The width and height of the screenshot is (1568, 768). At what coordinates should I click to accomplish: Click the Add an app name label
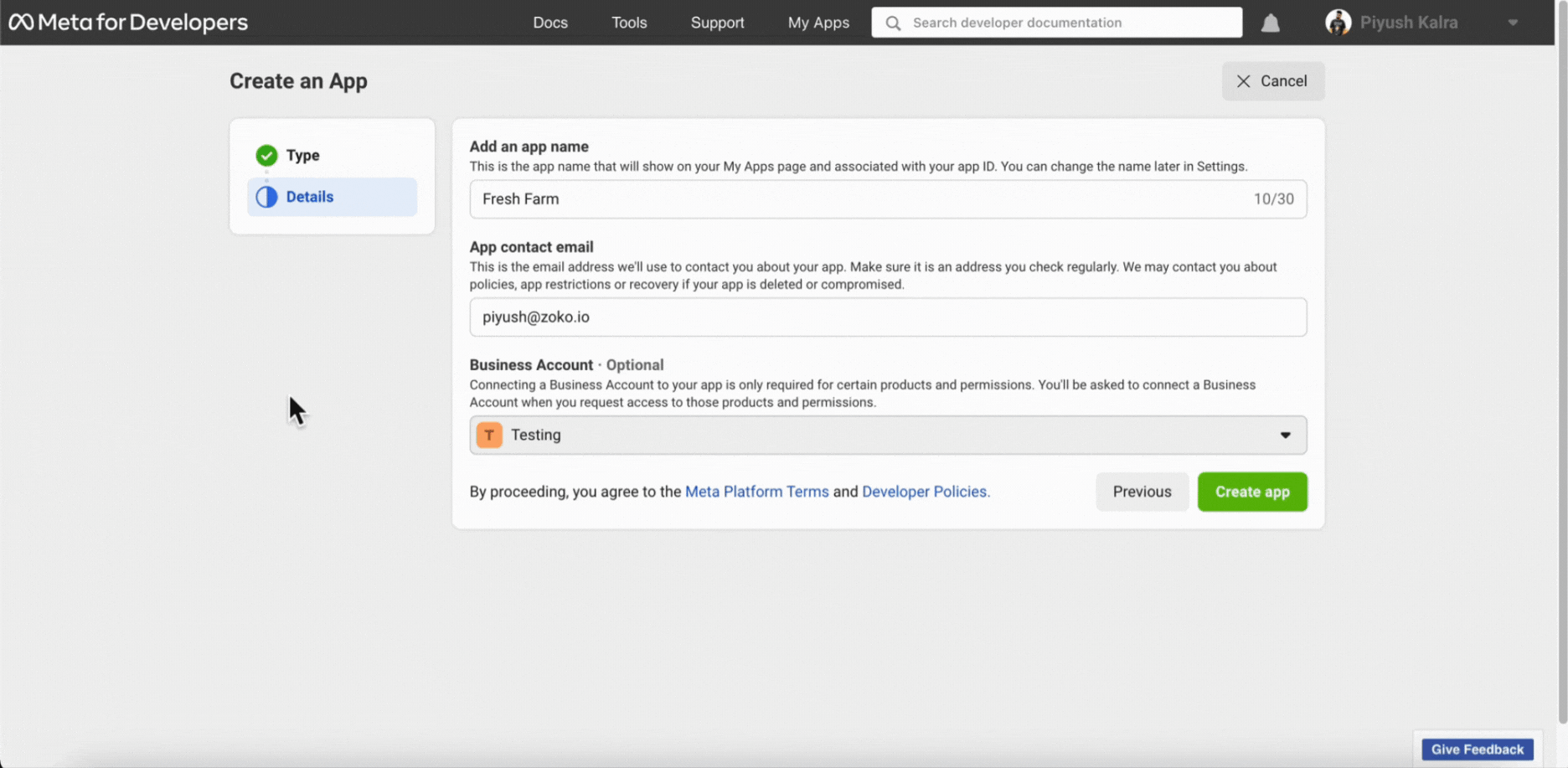(x=529, y=147)
